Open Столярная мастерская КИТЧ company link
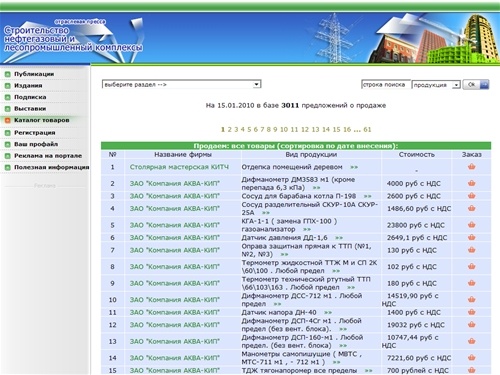500x375 pixels. [x=179, y=167]
